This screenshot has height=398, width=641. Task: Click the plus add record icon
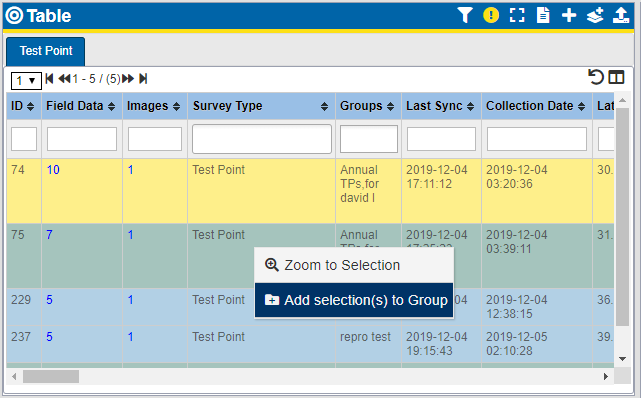click(x=569, y=16)
